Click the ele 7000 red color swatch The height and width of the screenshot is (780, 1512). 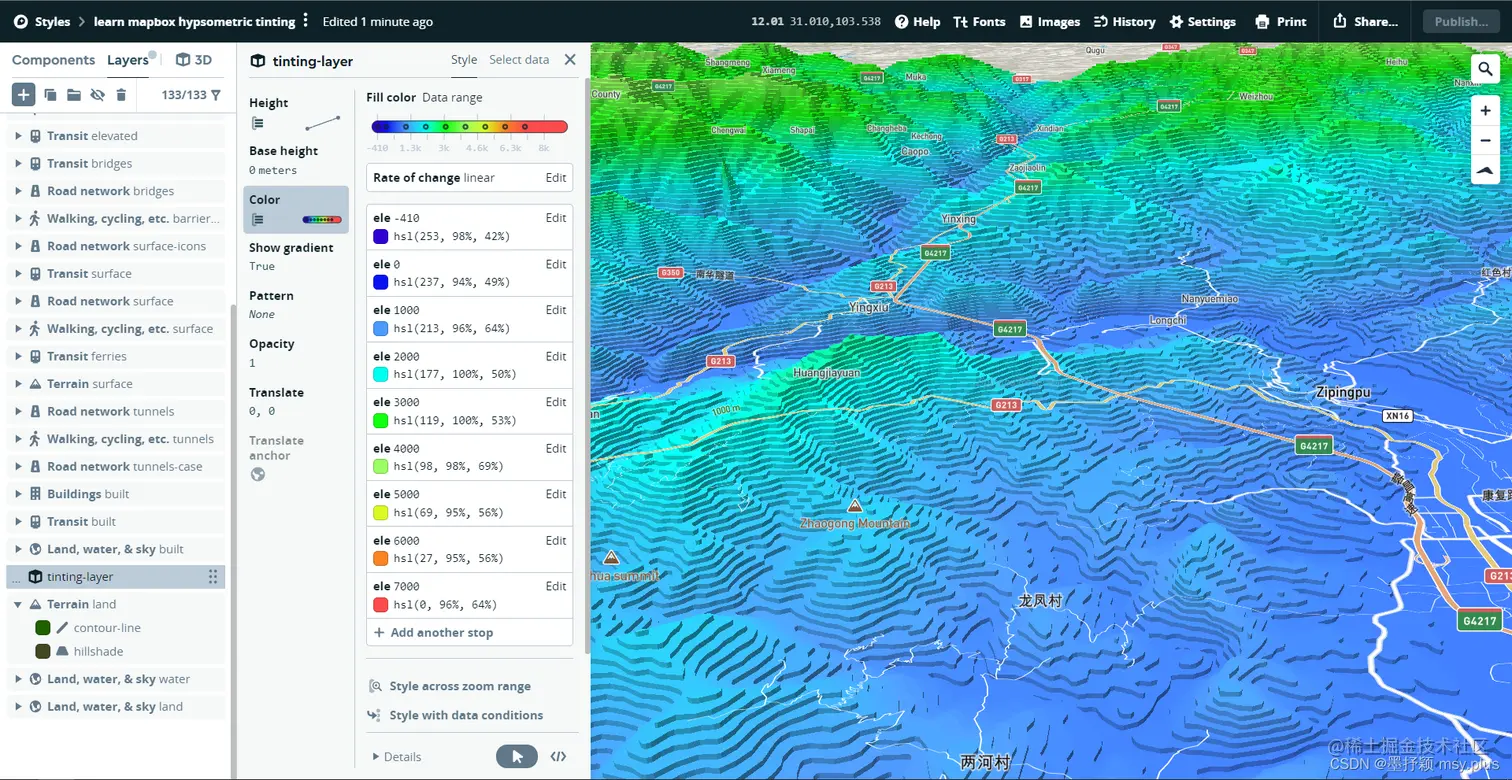380,605
